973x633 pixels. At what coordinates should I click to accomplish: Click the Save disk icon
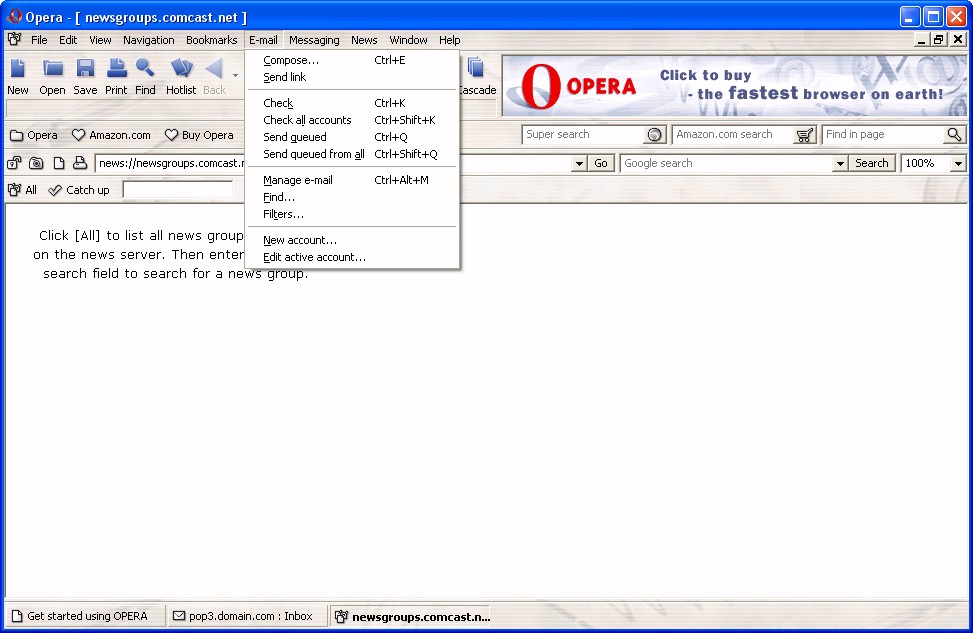[85, 69]
